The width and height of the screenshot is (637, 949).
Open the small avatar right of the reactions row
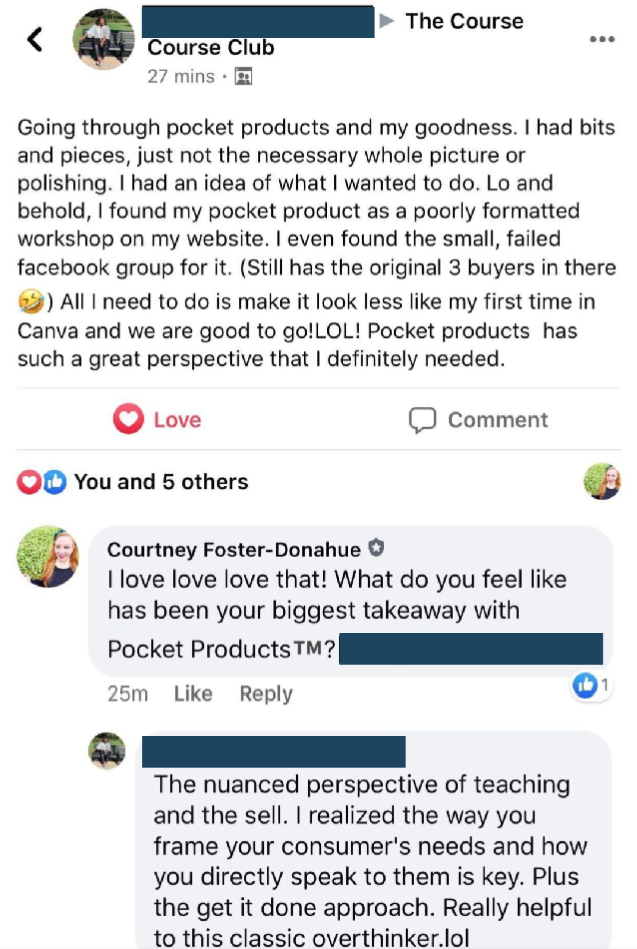(x=602, y=482)
